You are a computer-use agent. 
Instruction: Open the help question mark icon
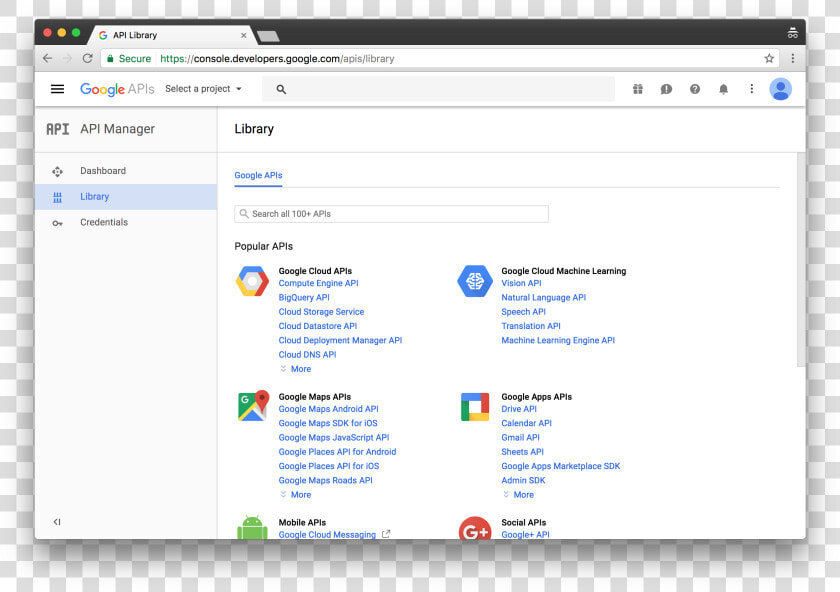point(695,89)
